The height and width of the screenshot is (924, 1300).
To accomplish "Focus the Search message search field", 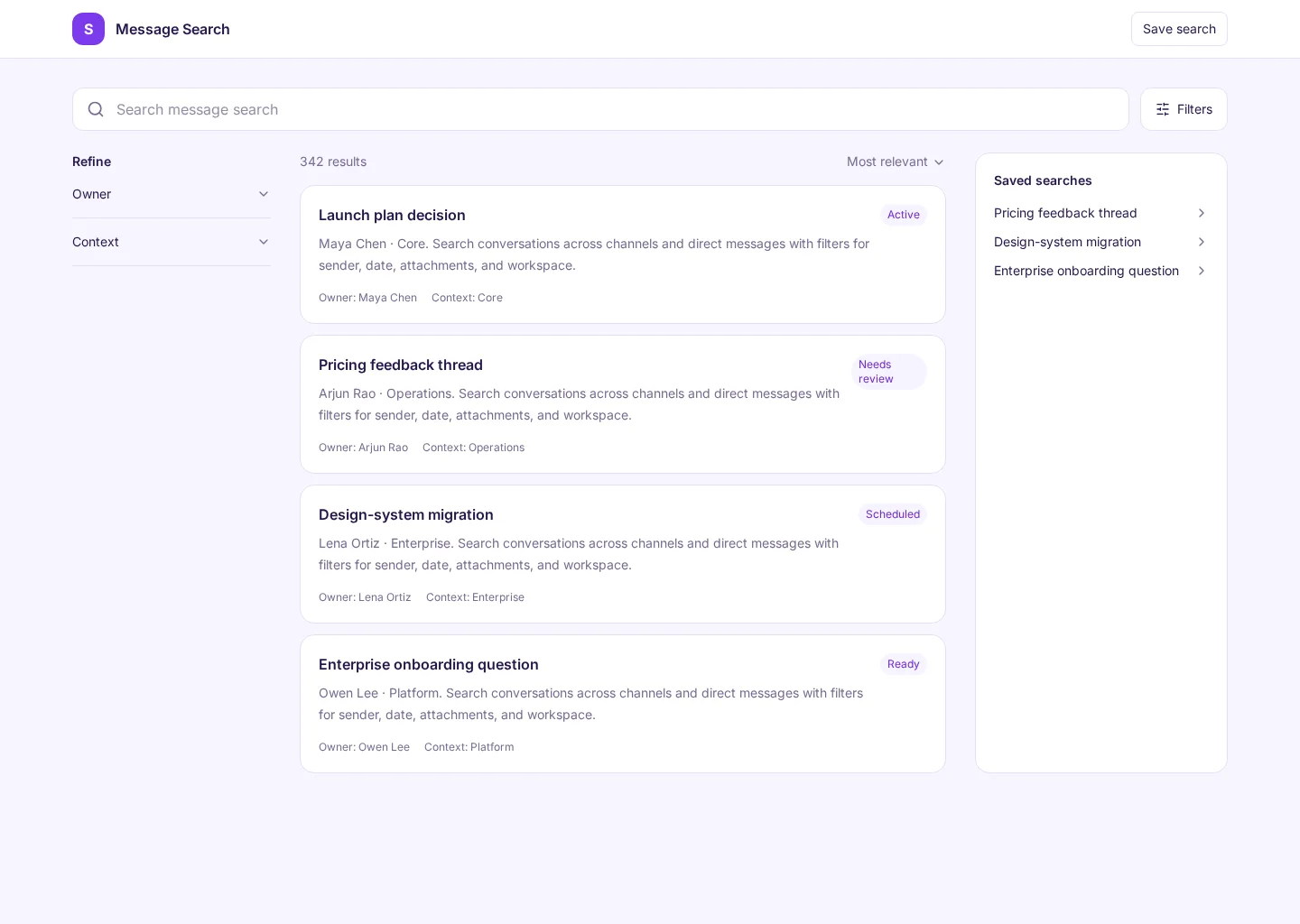I will [600, 109].
